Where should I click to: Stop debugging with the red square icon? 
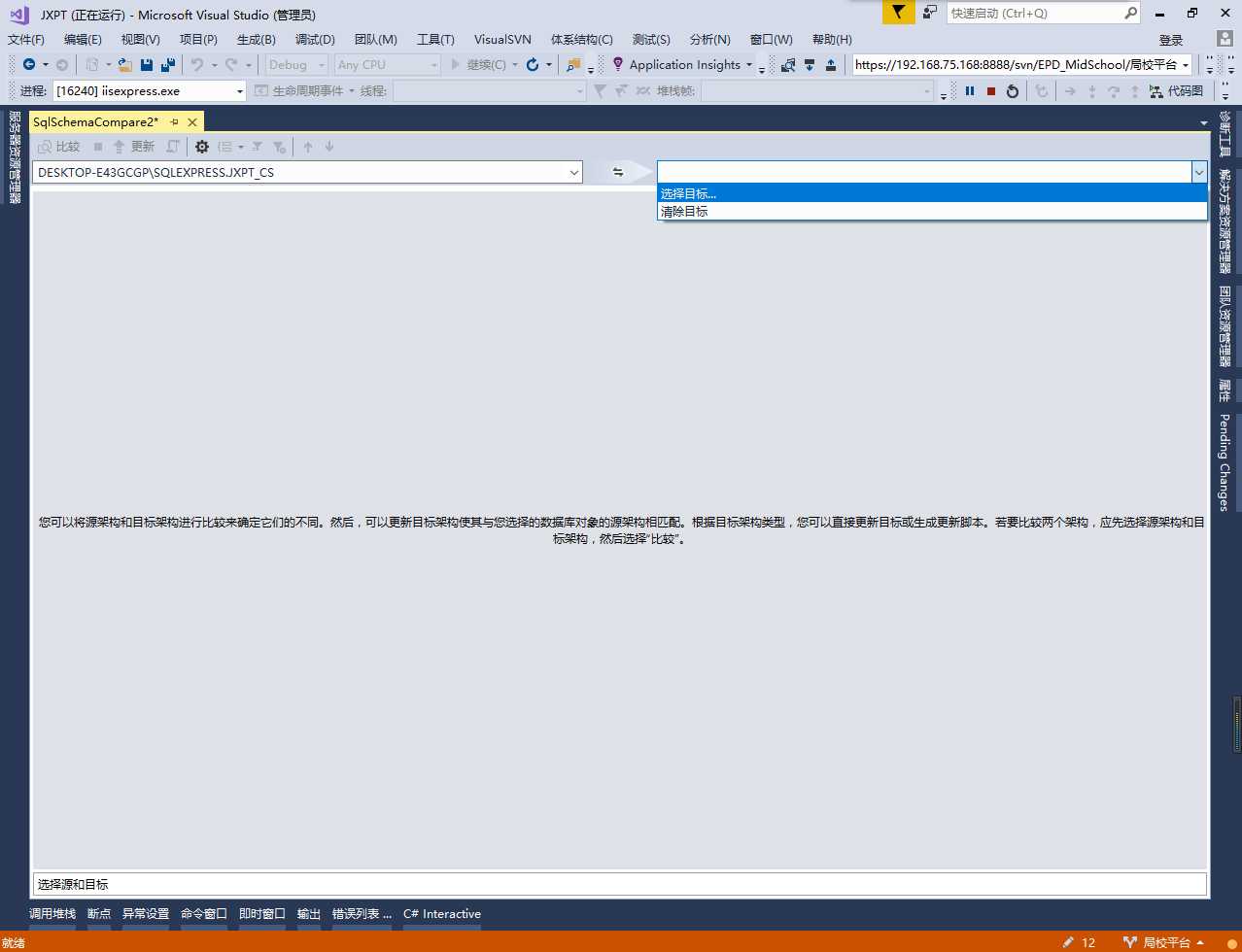point(991,91)
